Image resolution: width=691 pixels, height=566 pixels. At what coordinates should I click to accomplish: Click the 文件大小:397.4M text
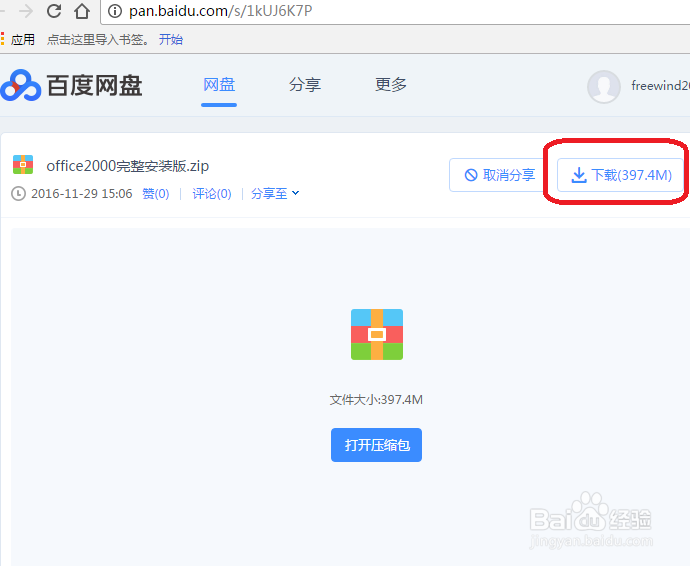click(376, 400)
